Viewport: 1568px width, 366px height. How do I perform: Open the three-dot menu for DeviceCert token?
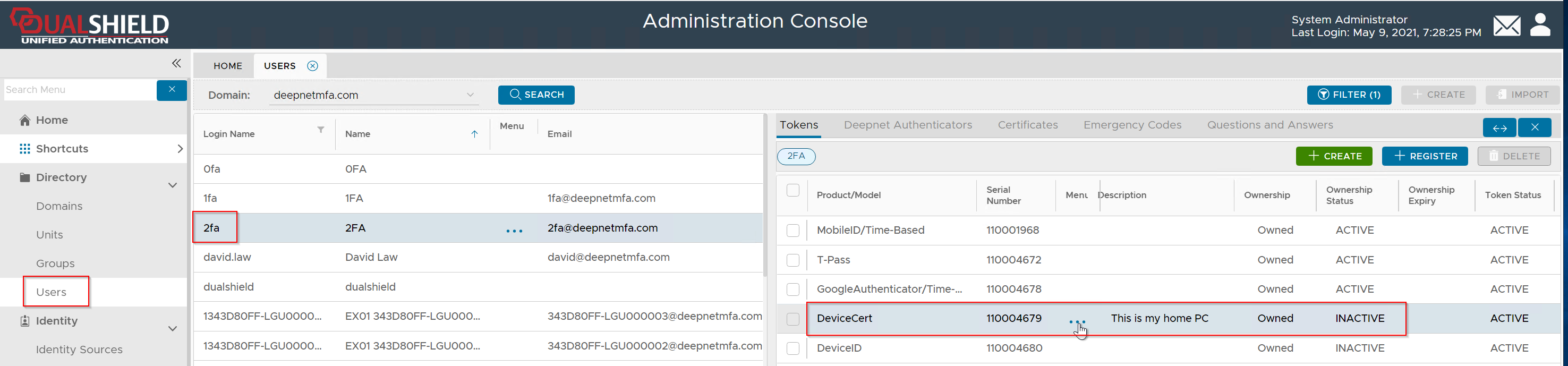(1077, 321)
